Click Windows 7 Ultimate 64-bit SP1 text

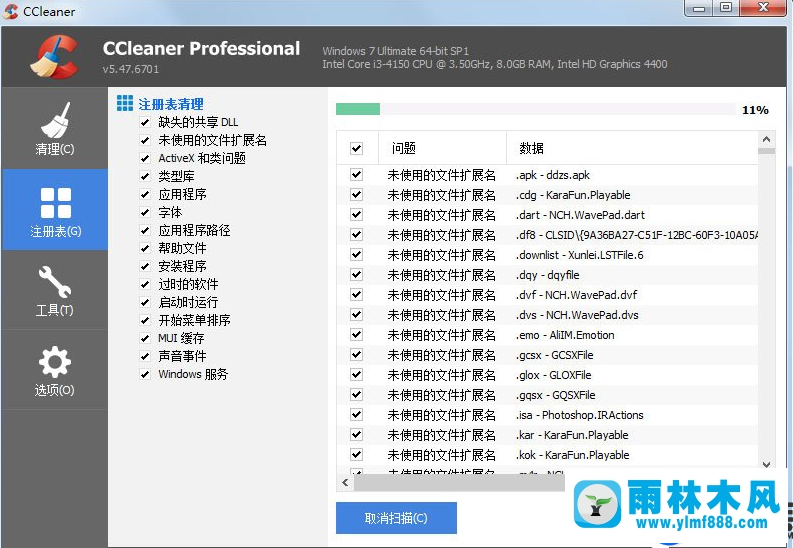click(395, 51)
